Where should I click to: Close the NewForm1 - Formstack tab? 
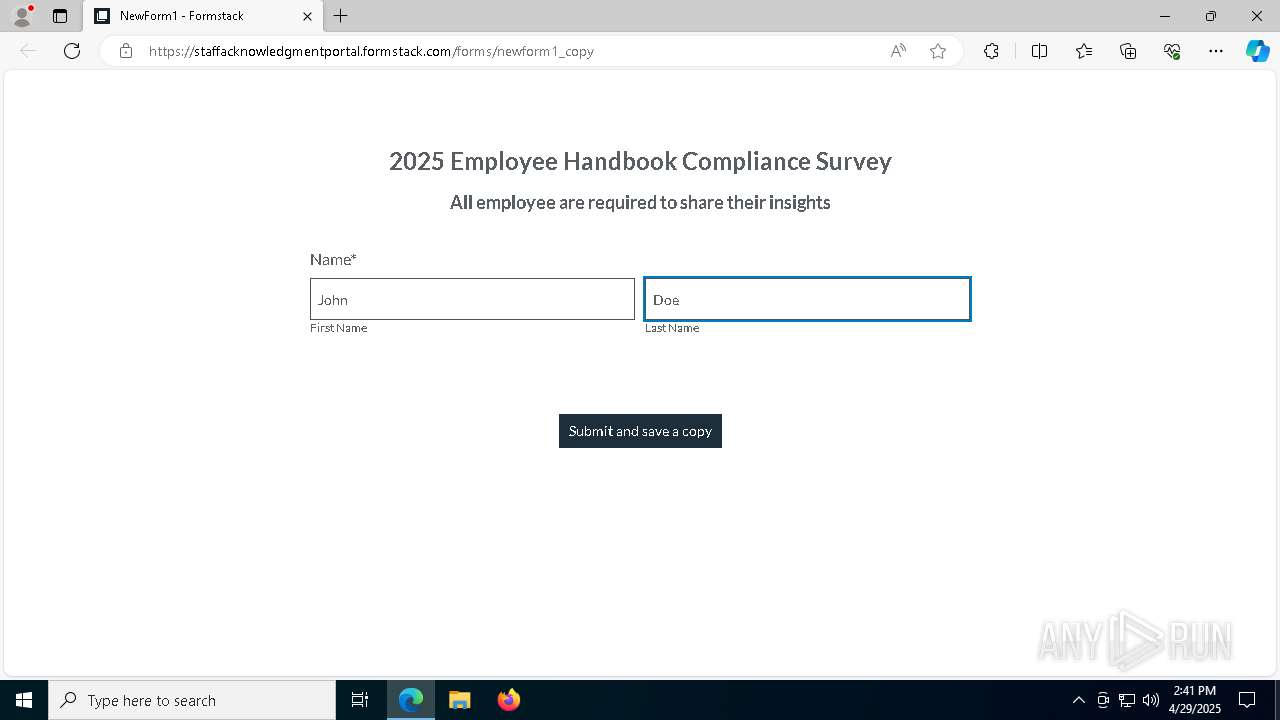pyautogui.click(x=307, y=16)
